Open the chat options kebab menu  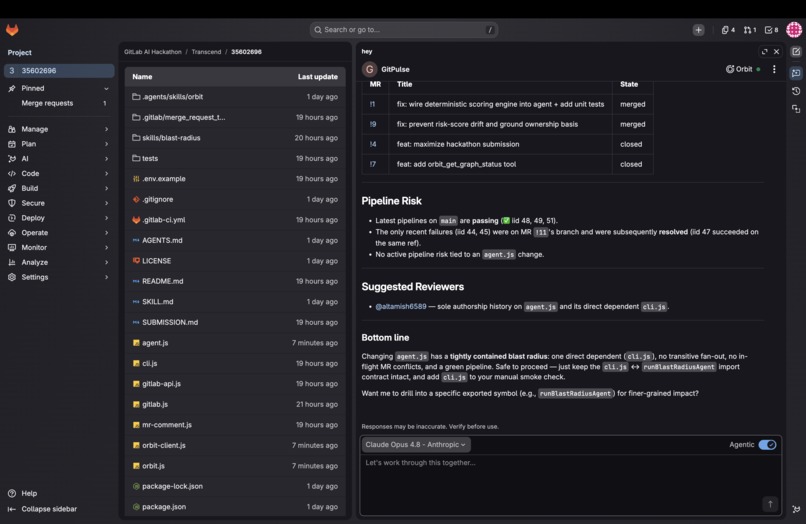(x=774, y=69)
